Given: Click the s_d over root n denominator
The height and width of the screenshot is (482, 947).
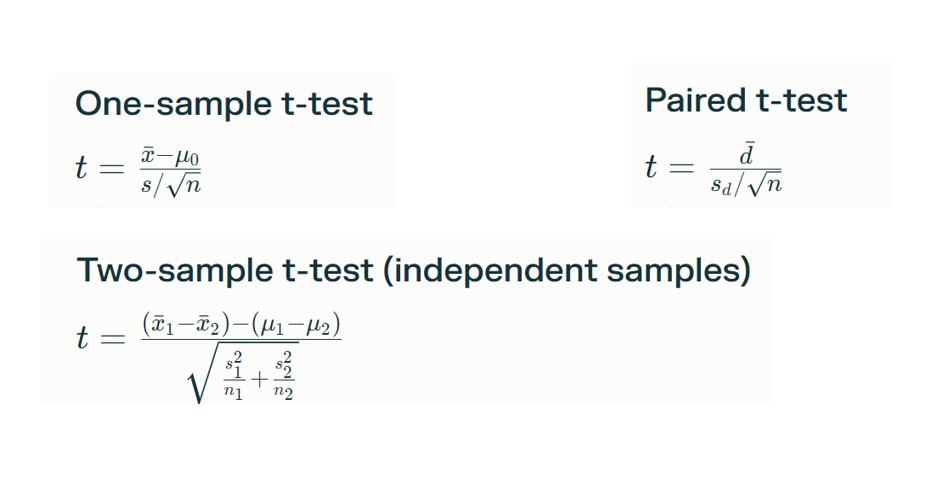Looking at the screenshot, I should [746, 184].
